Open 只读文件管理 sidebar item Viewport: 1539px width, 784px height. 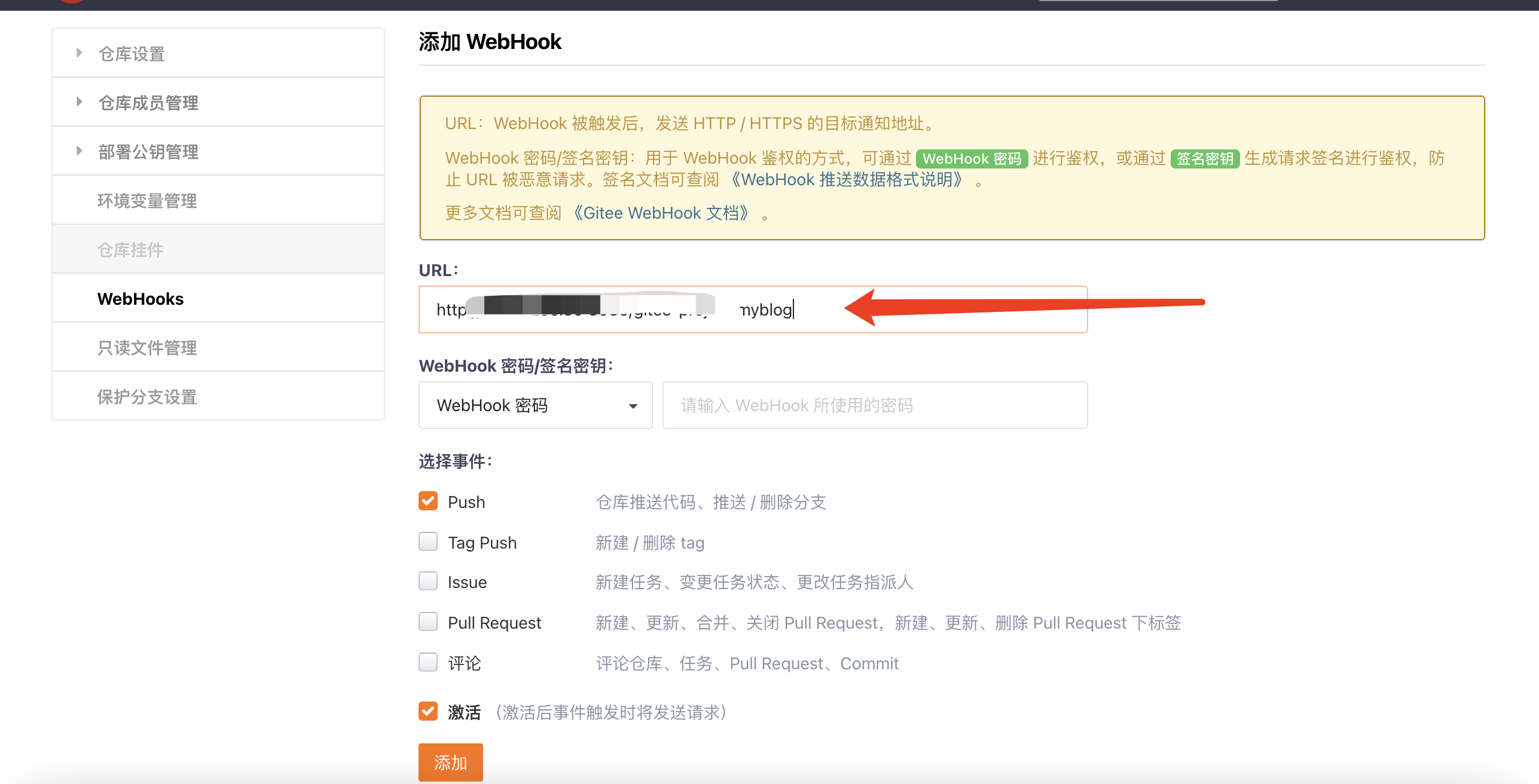[x=147, y=348]
